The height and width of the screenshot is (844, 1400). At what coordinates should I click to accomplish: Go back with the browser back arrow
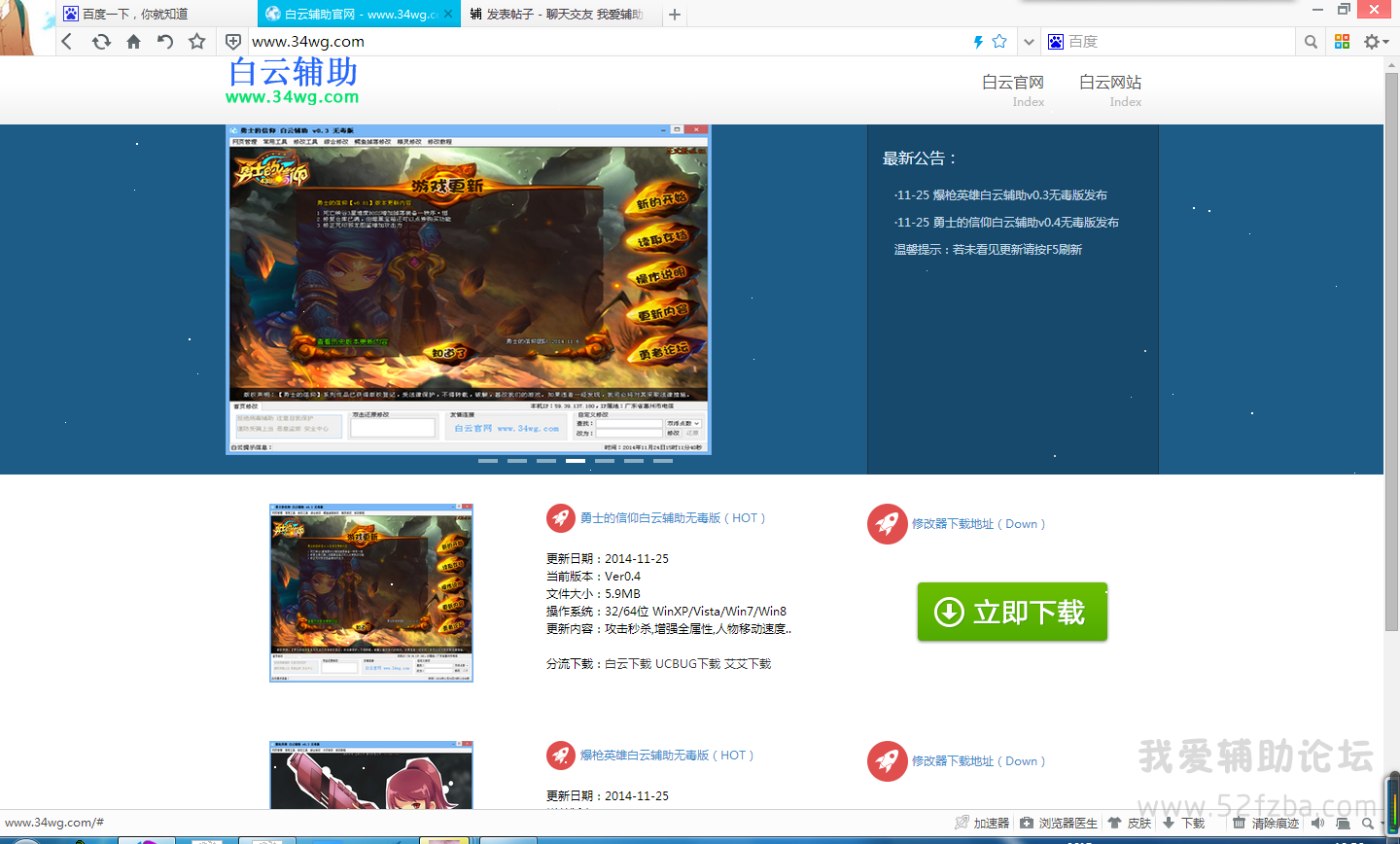click(x=67, y=42)
